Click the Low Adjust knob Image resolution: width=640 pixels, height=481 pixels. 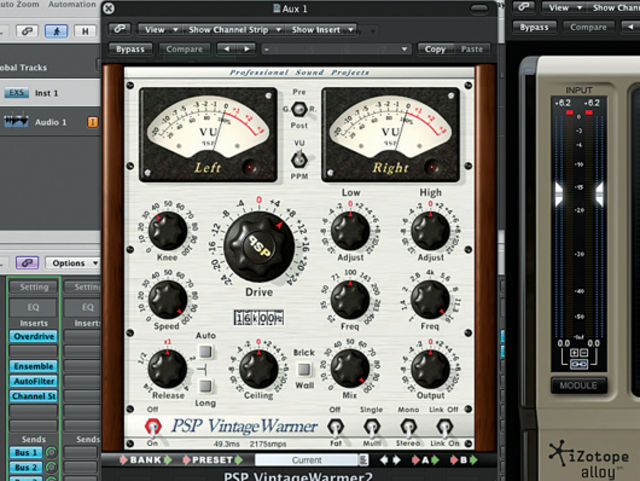[350, 231]
